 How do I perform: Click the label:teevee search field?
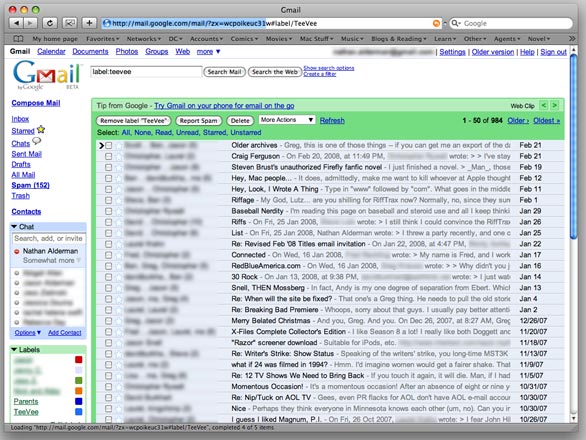(146, 71)
